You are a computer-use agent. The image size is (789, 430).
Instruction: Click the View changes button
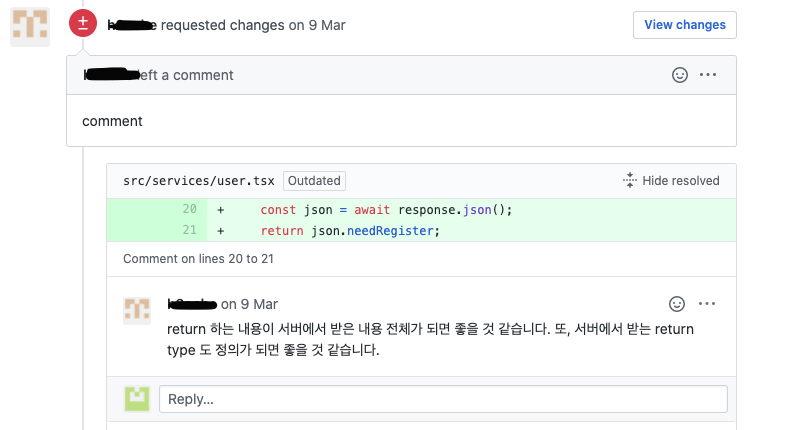coord(684,25)
